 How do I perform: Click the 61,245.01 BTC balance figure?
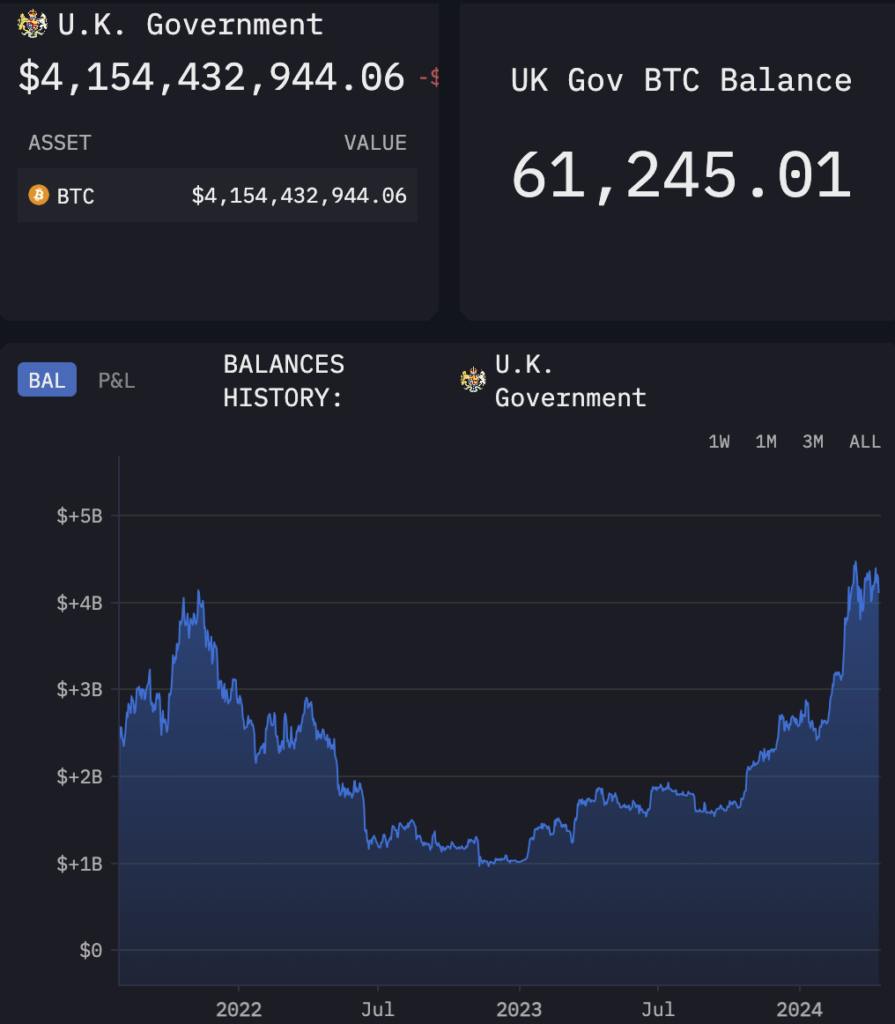tap(681, 176)
